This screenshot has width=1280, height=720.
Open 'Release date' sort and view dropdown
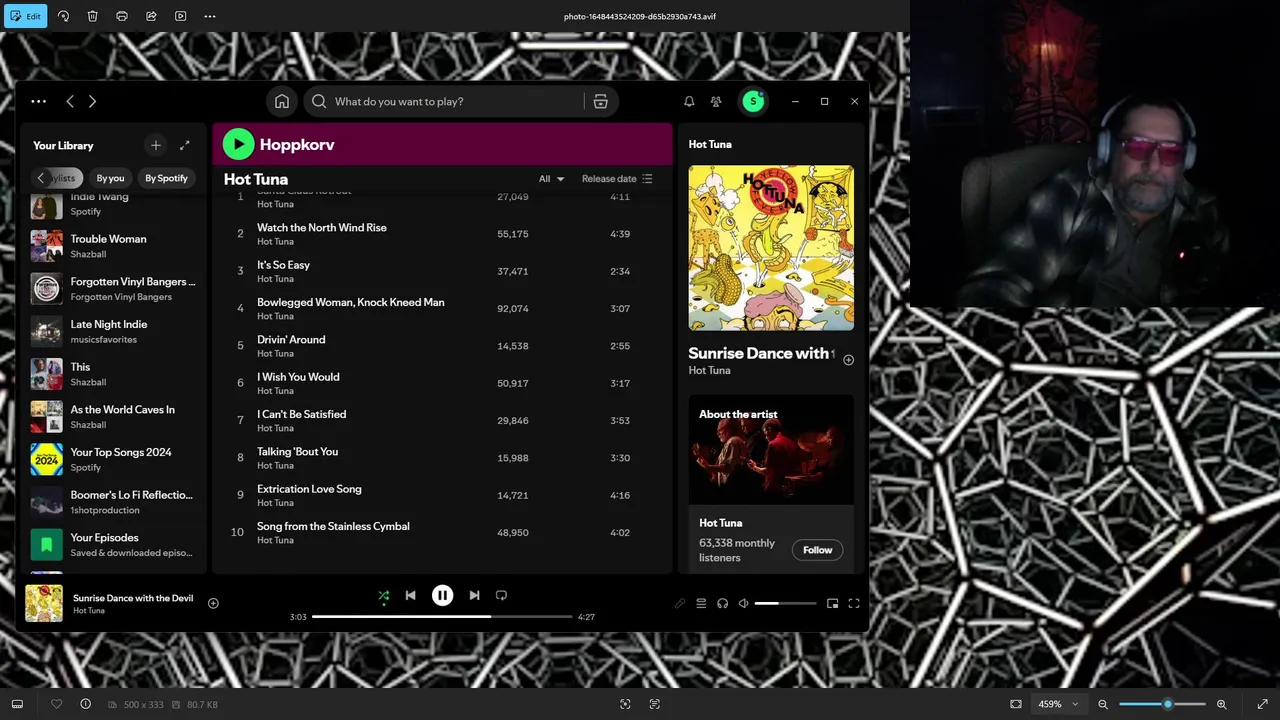click(x=617, y=179)
